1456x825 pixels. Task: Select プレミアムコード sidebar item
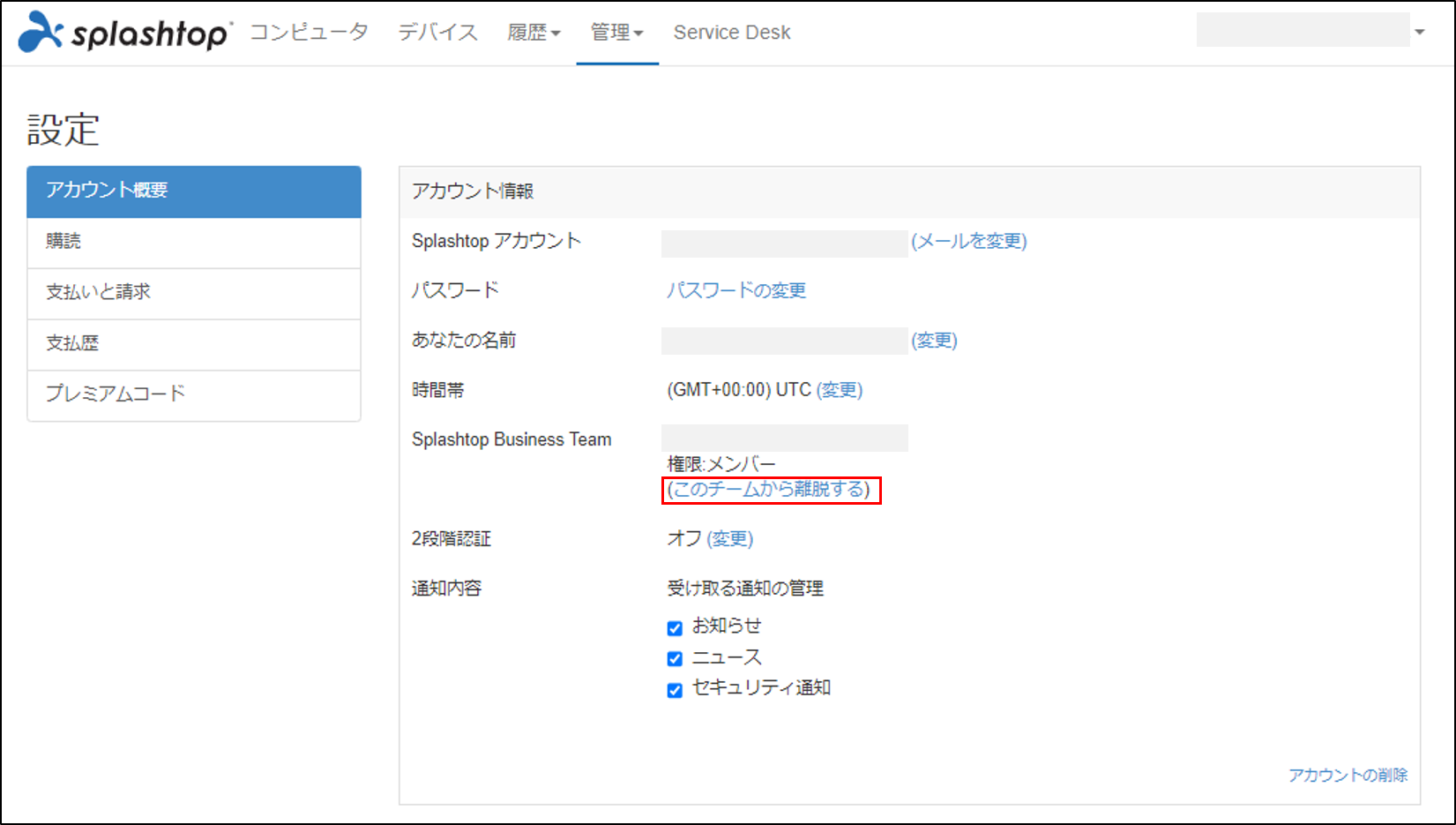(194, 395)
